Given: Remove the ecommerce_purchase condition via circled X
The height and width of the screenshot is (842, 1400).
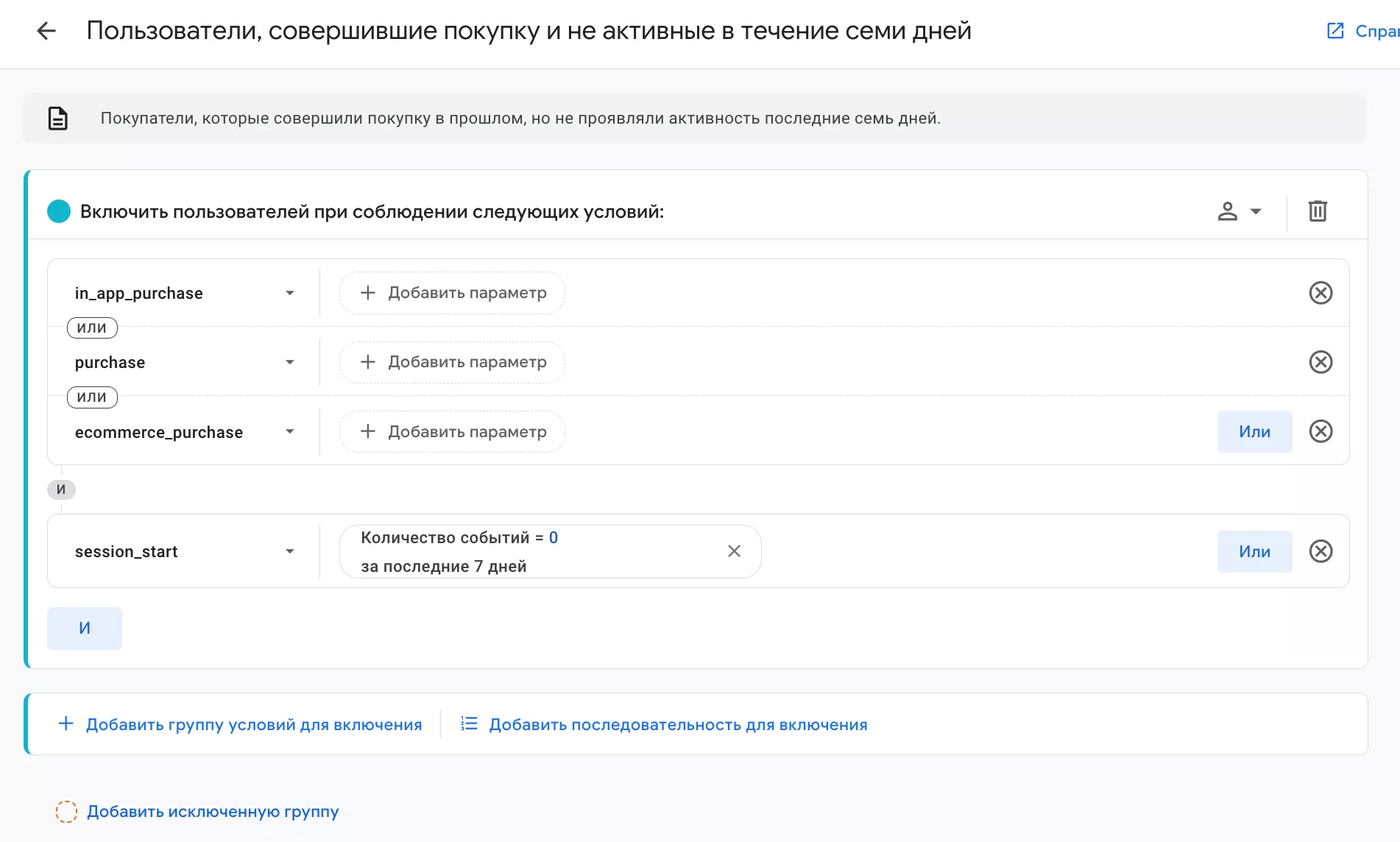Looking at the screenshot, I should pyautogui.click(x=1321, y=431).
